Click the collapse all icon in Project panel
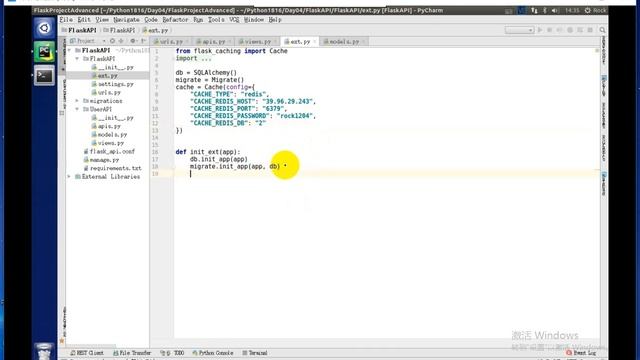This screenshot has height=360, width=640. (x=121, y=41)
